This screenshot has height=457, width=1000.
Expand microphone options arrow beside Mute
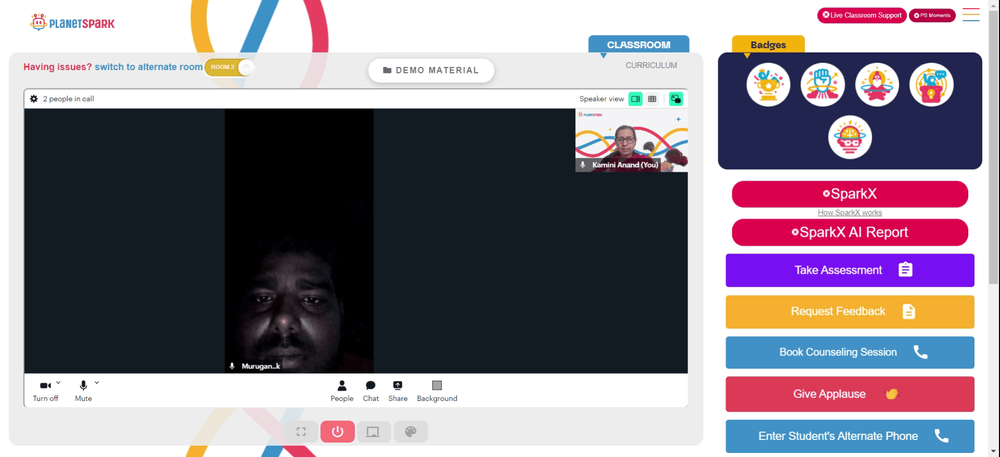coord(97,382)
